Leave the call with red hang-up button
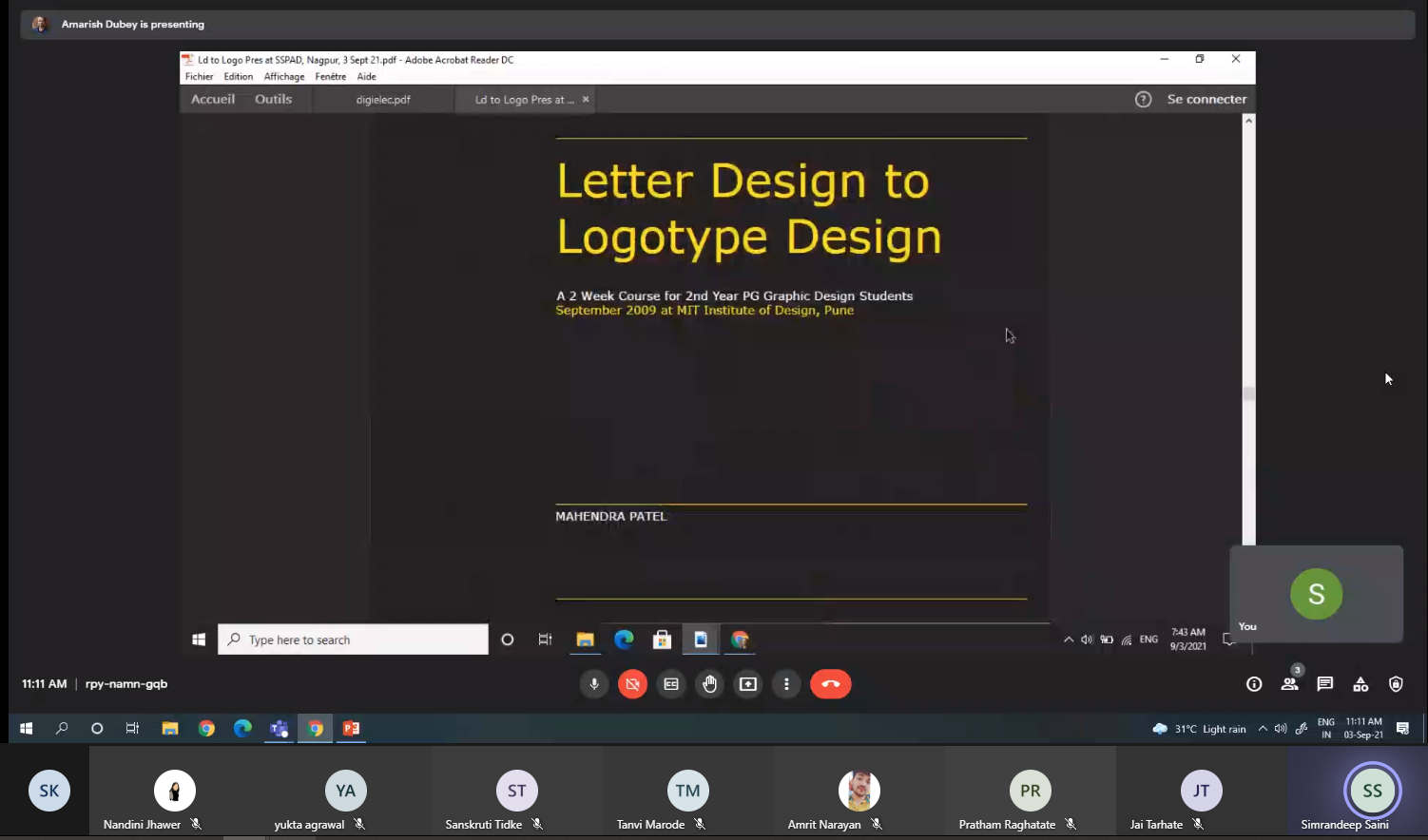 click(x=830, y=684)
